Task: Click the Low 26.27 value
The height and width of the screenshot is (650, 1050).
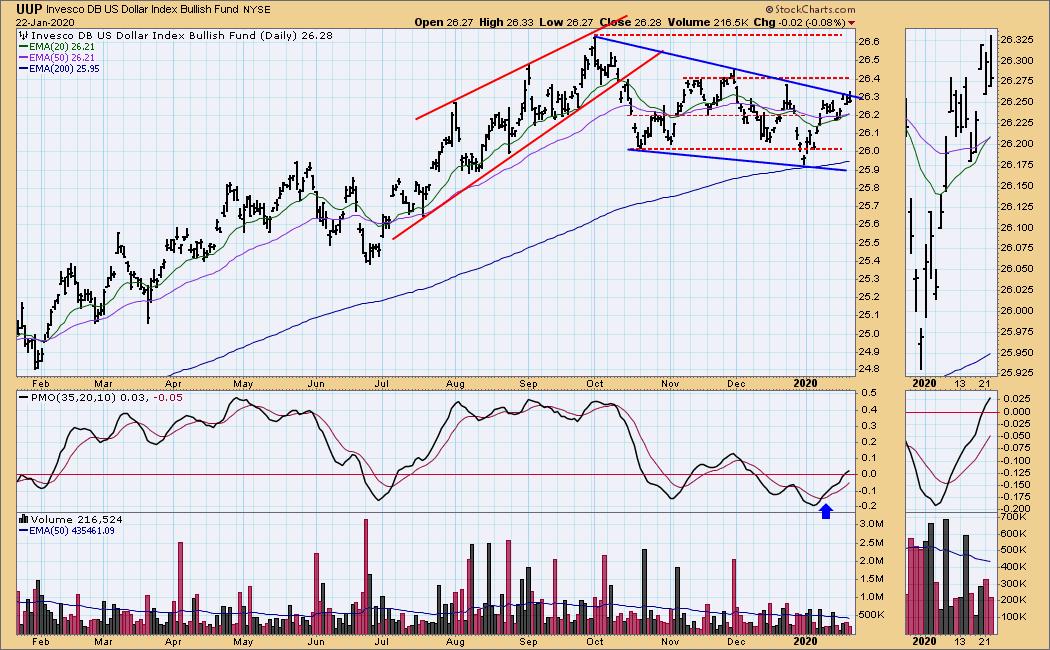Action: coord(567,22)
